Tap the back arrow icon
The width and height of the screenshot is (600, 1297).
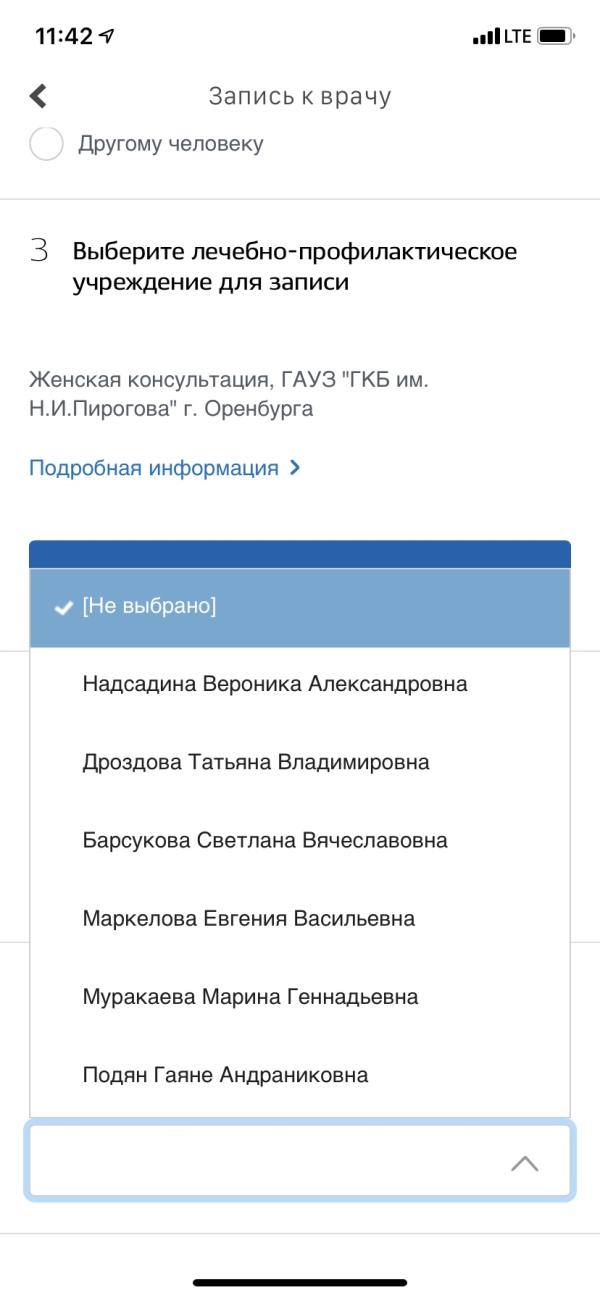click(38, 96)
